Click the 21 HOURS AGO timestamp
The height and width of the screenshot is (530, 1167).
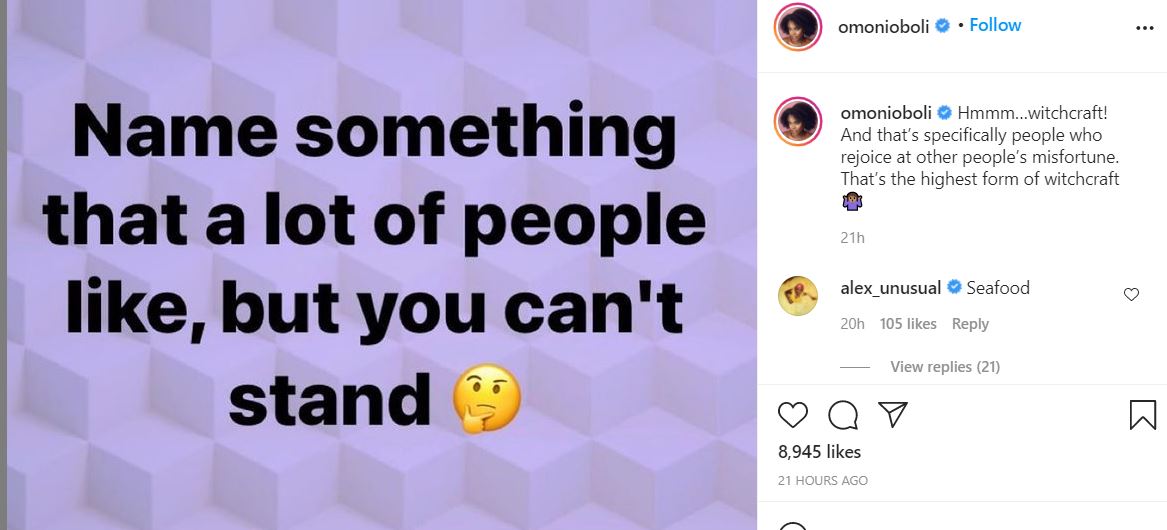(823, 480)
